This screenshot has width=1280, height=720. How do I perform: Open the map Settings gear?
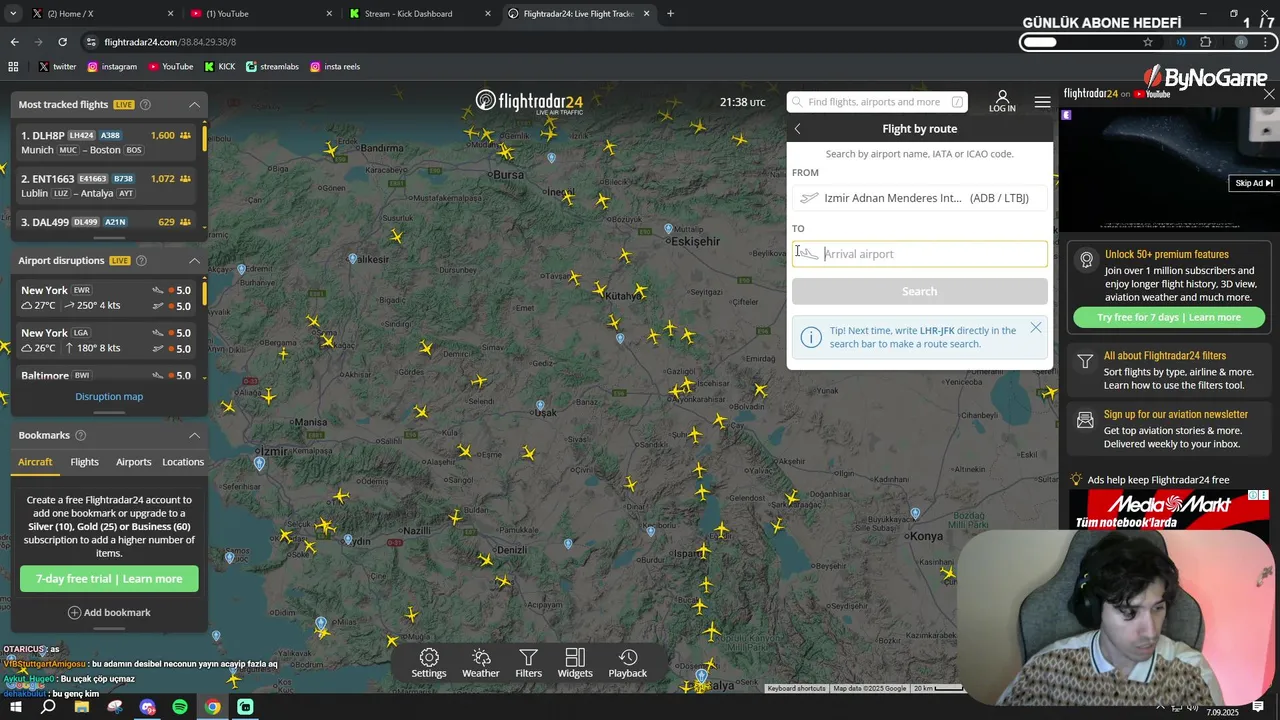[x=429, y=663]
